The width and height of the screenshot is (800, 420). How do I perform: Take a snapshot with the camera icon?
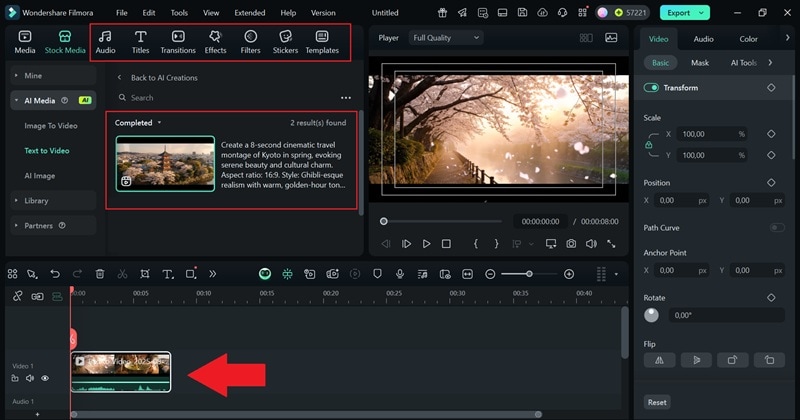coord(571,244)
